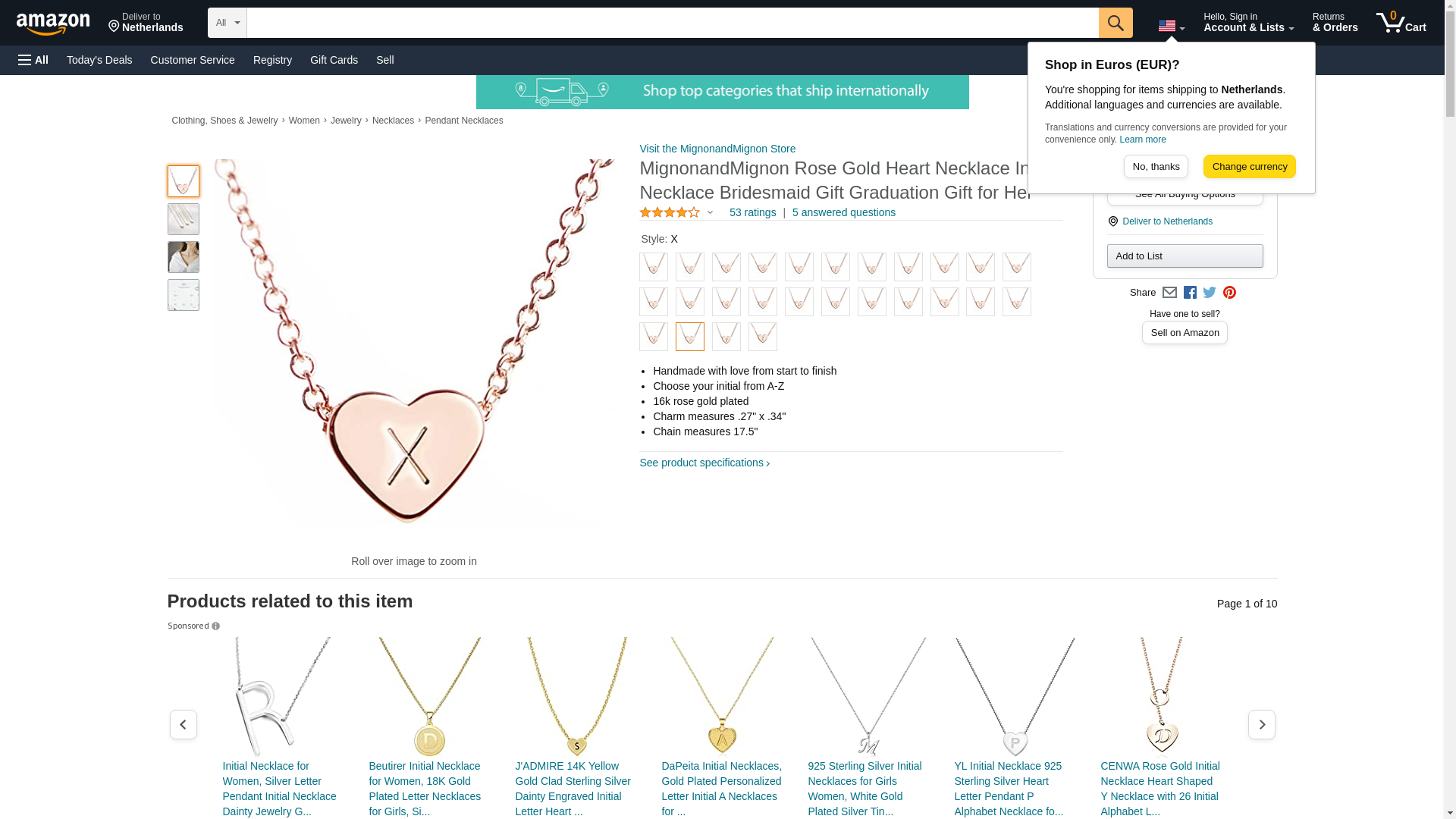This screenshot has height=819, width=1456.
Task: Click the search magnifier Go button
Action: point(1116,23)
